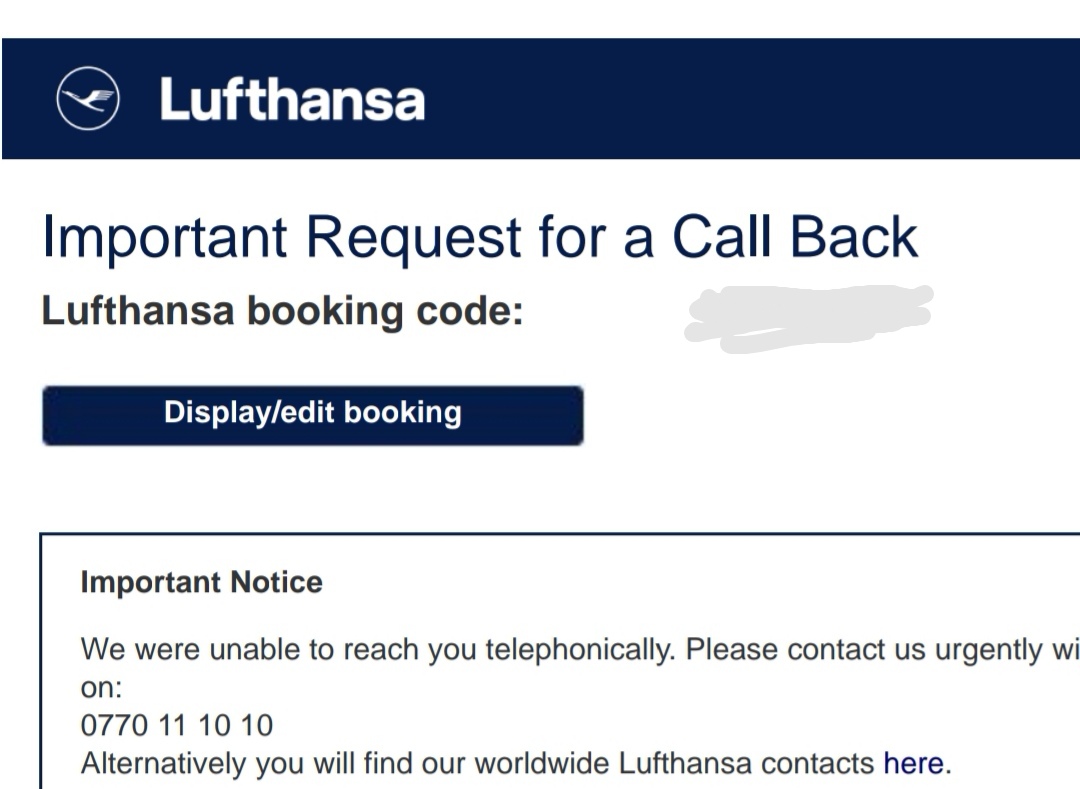1080x789 pixels.
Task: Click the top border line of the notice box
Action: click(x=559, y=534)
